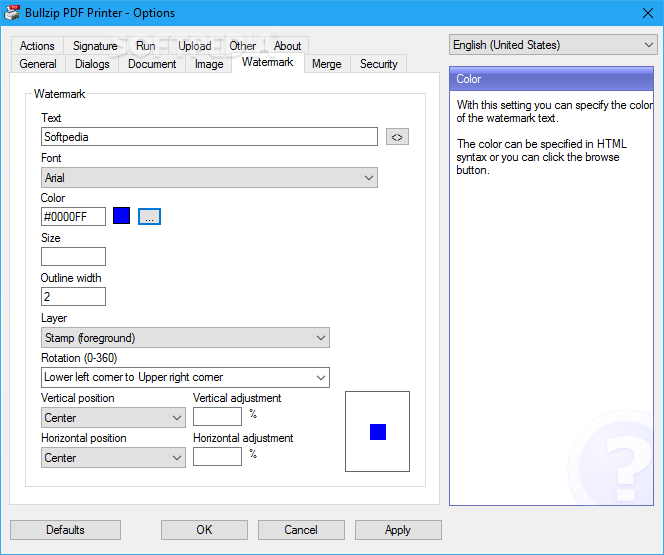Click the Outline width field
The height and width of the screenshot is (555, 664).
point(73,296)
